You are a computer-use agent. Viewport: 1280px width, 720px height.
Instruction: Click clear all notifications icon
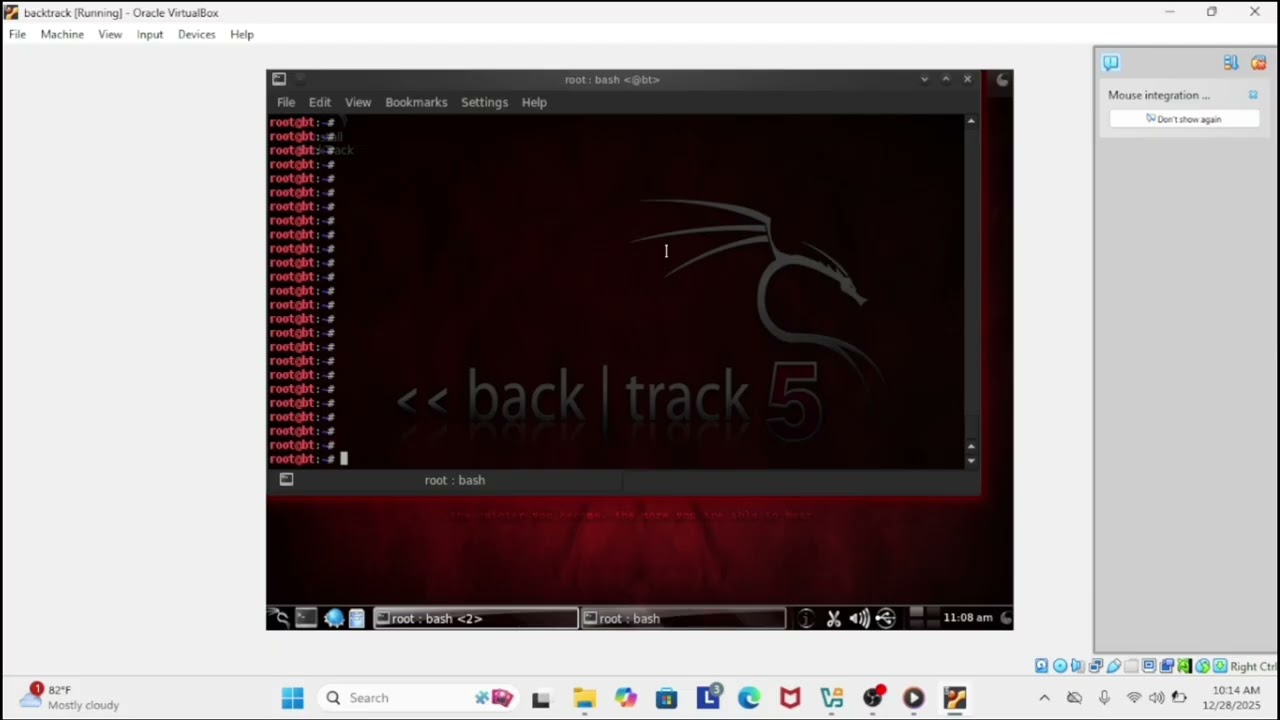coord(1258,62)
